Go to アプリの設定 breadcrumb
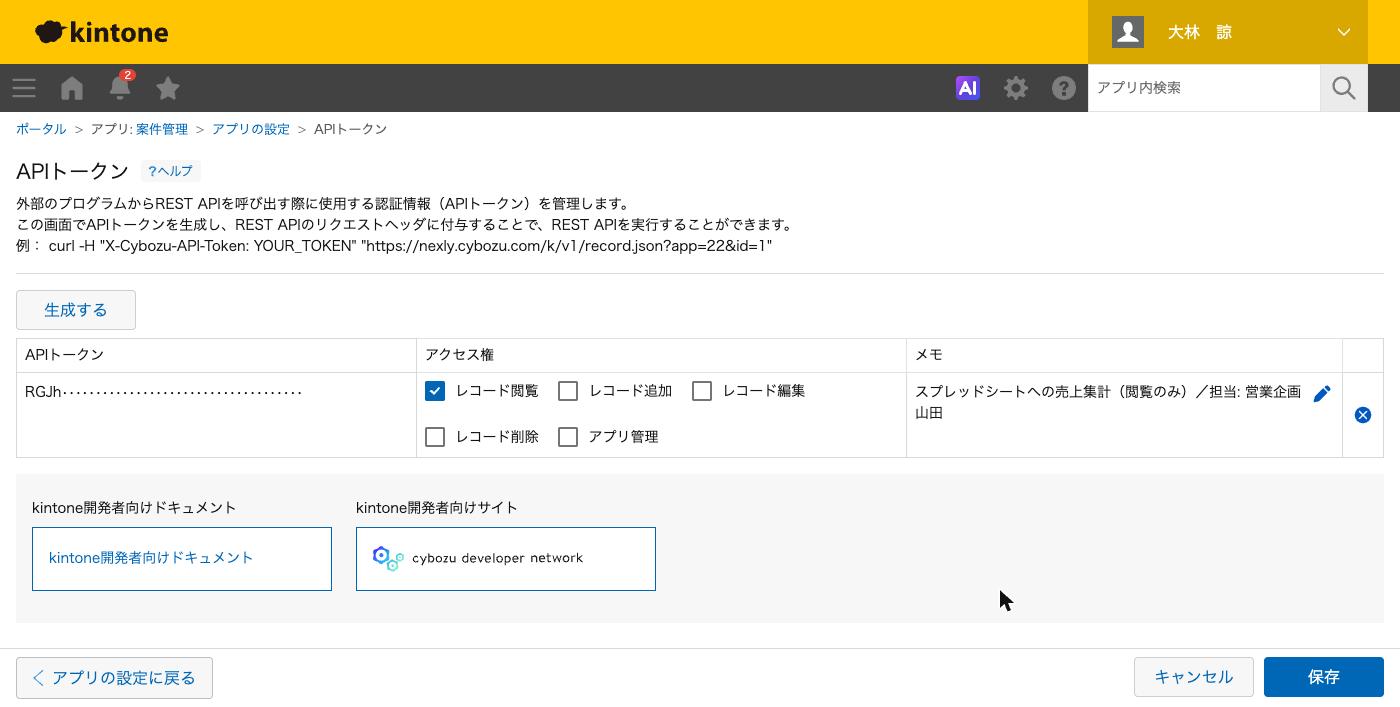 [x=251, y=129]
